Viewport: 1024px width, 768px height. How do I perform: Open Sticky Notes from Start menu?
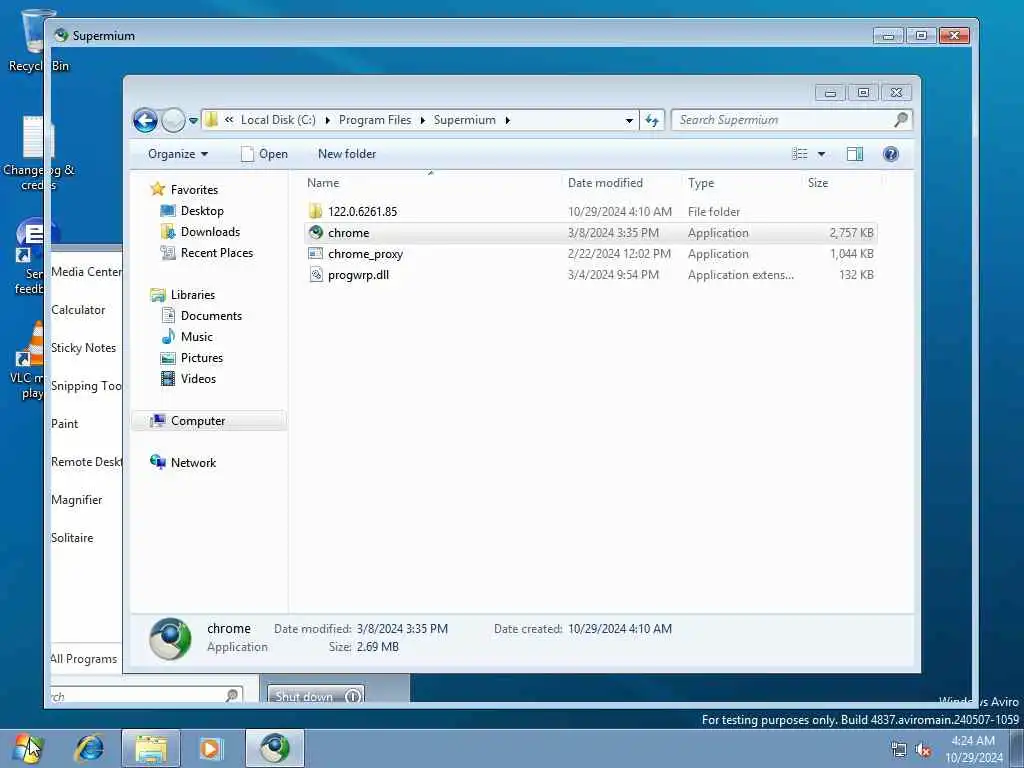(83, 348)
